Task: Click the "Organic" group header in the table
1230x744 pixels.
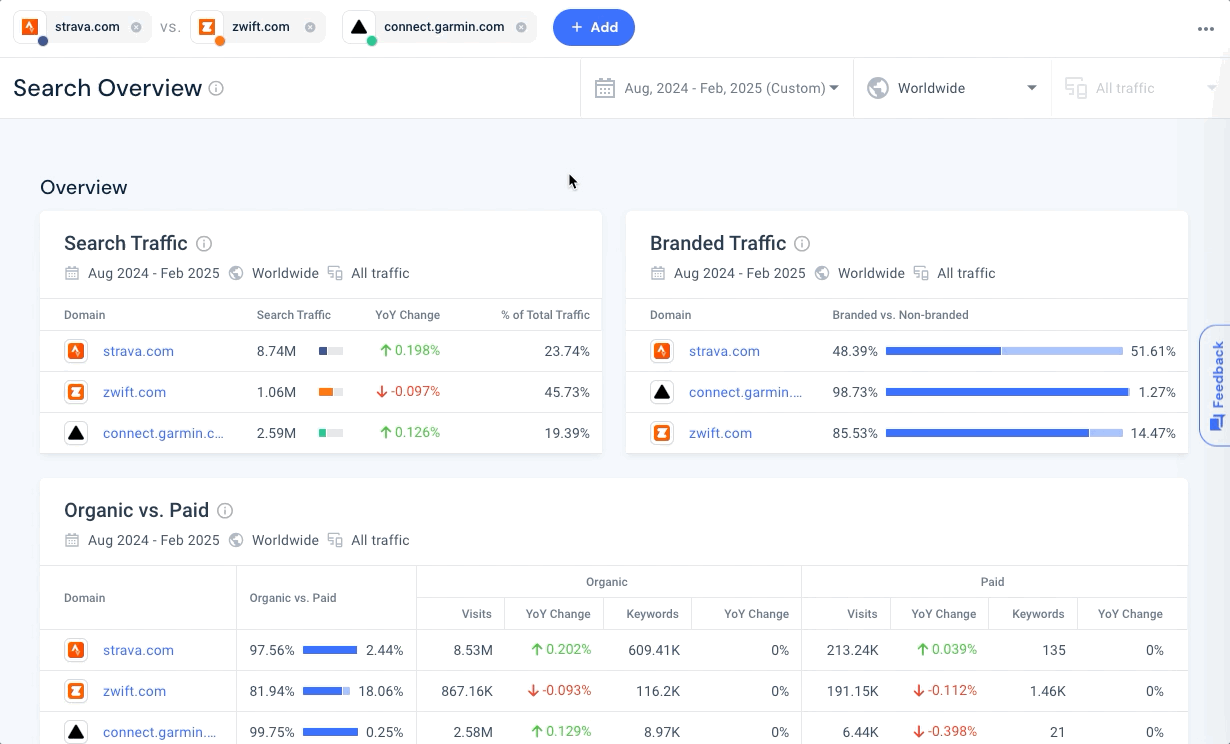Action: click(x=607, y=582)
